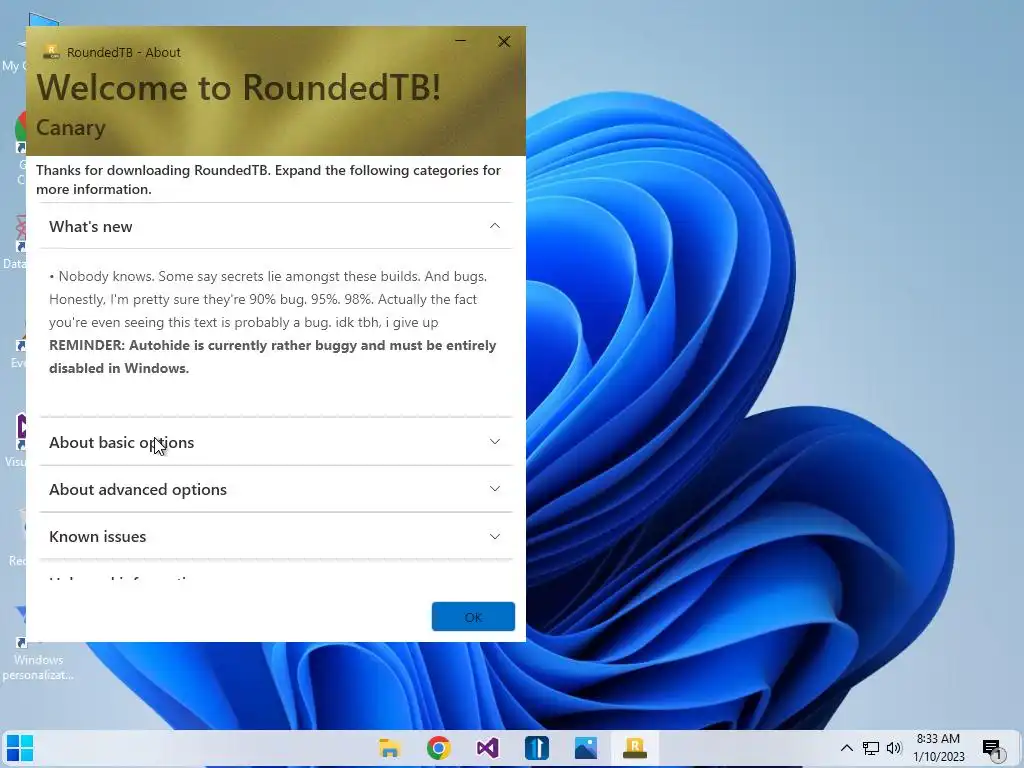Click the Welcome to RoundedTB! heading
1024x768 pixels.
pos(238,88)
